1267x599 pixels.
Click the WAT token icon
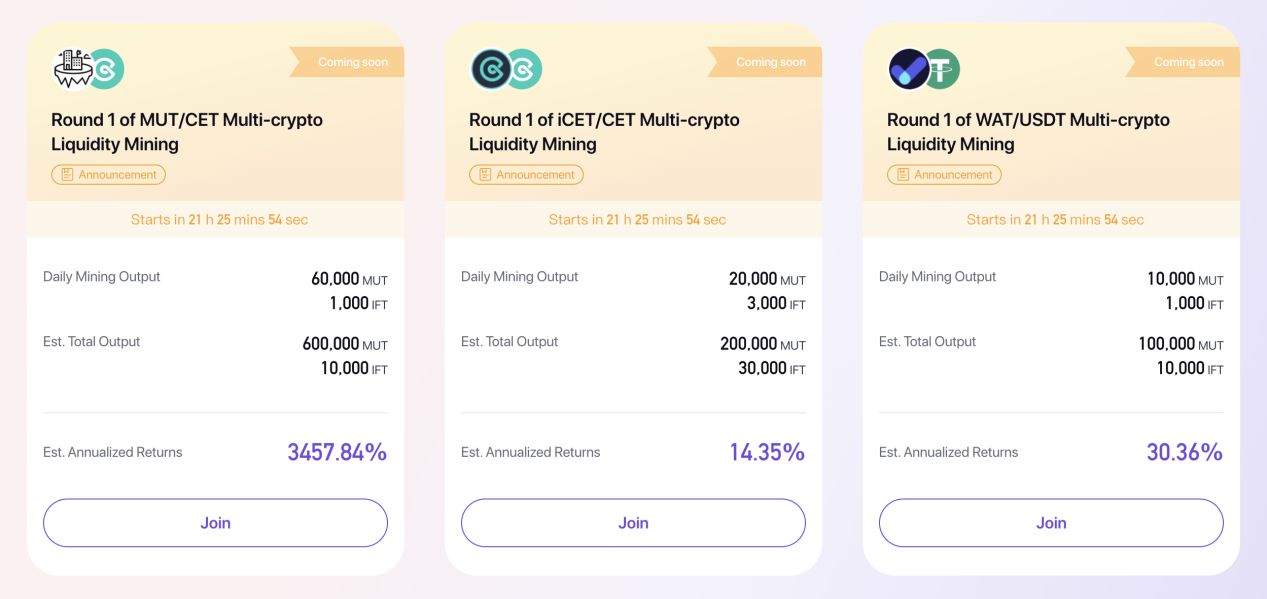[908, 69]
